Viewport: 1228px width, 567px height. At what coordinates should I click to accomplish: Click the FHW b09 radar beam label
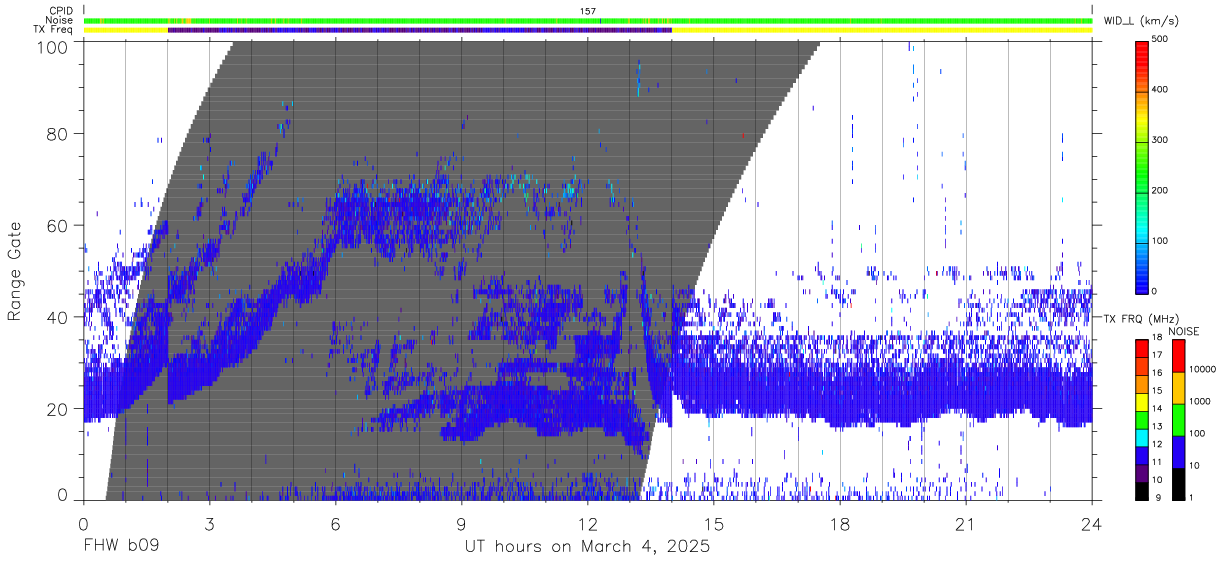click(x=121, y=547)
